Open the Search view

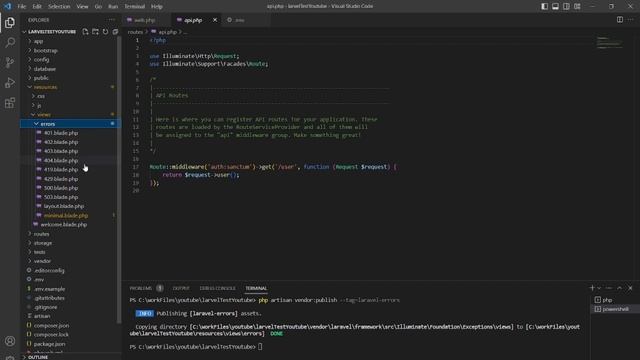click(x=10, y=42)
